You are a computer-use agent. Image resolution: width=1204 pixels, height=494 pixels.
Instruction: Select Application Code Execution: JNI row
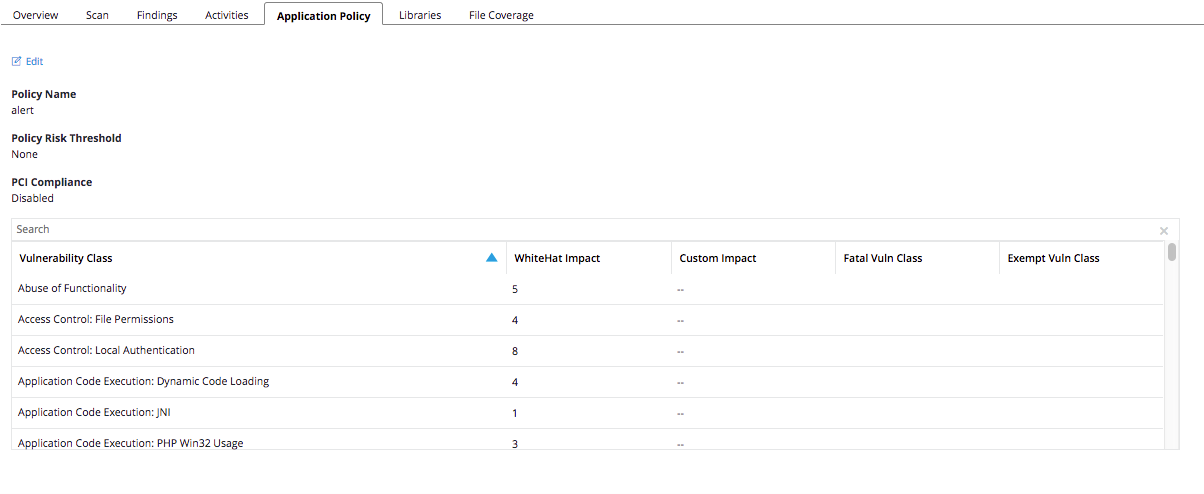pos(588,413)
